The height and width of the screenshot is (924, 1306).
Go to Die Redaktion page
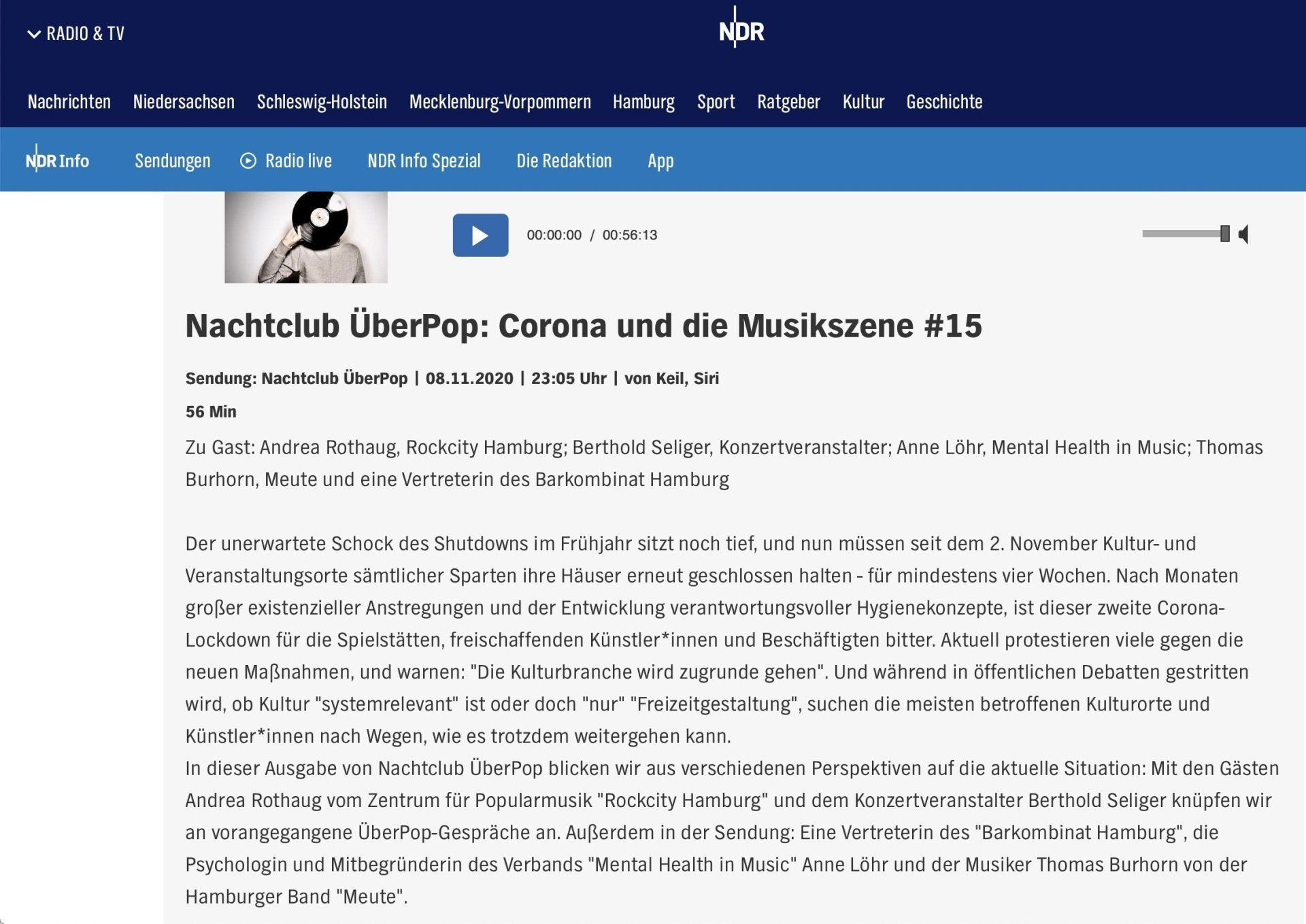[564, 161]
